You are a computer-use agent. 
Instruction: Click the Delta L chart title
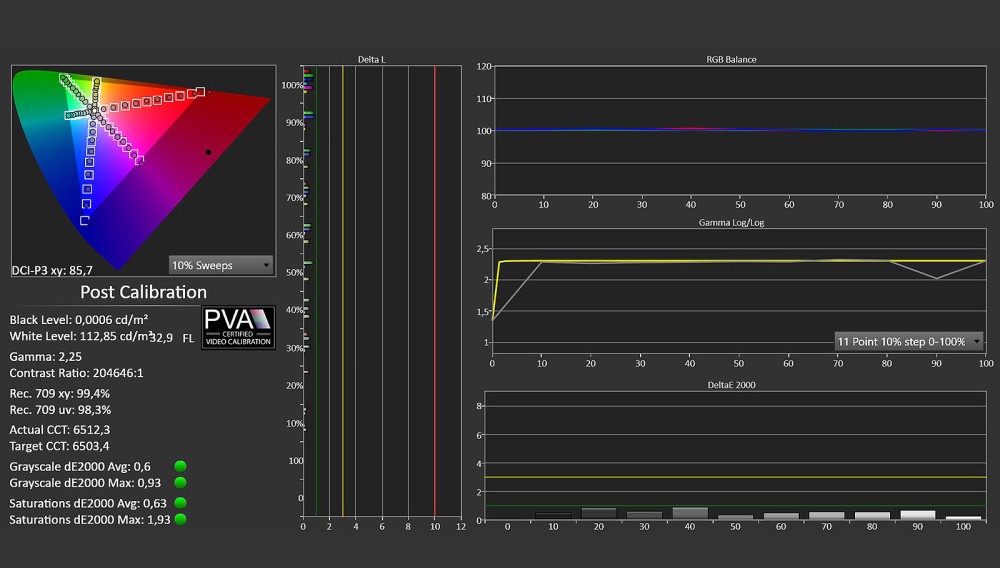pyautogui.click(x=371, y=59)
